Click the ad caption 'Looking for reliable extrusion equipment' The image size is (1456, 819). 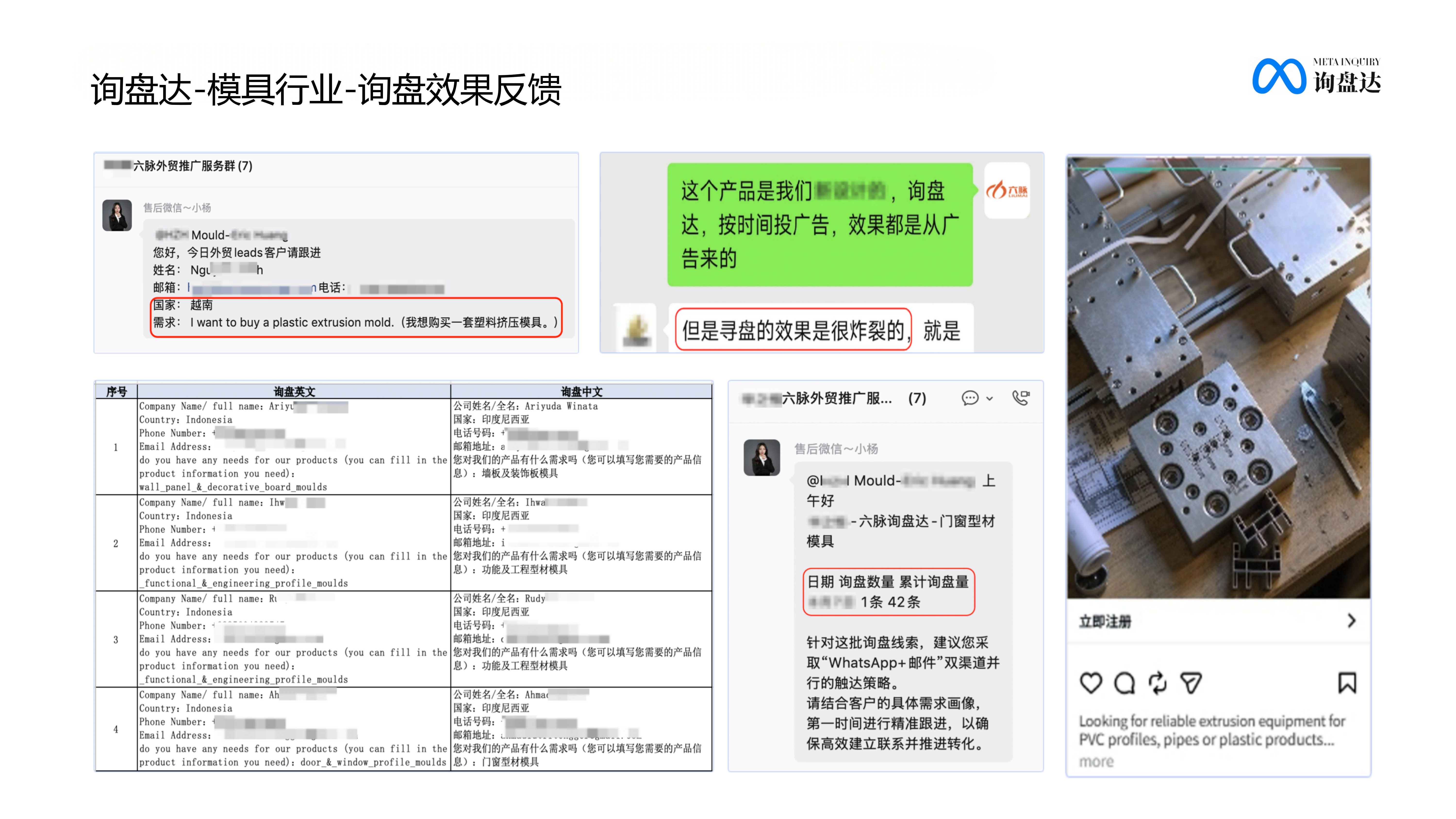click(x=1212, y=730)
